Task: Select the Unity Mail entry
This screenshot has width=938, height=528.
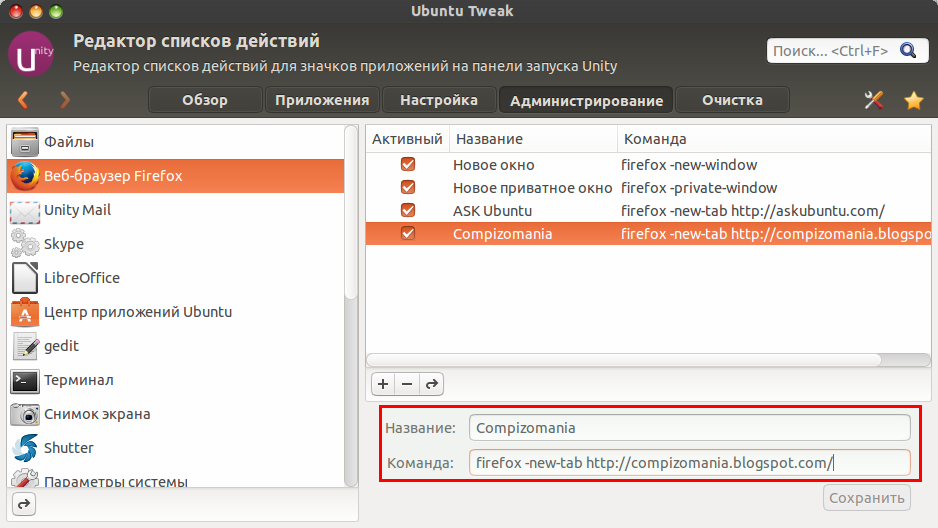Action: click(x=176, y=210)
